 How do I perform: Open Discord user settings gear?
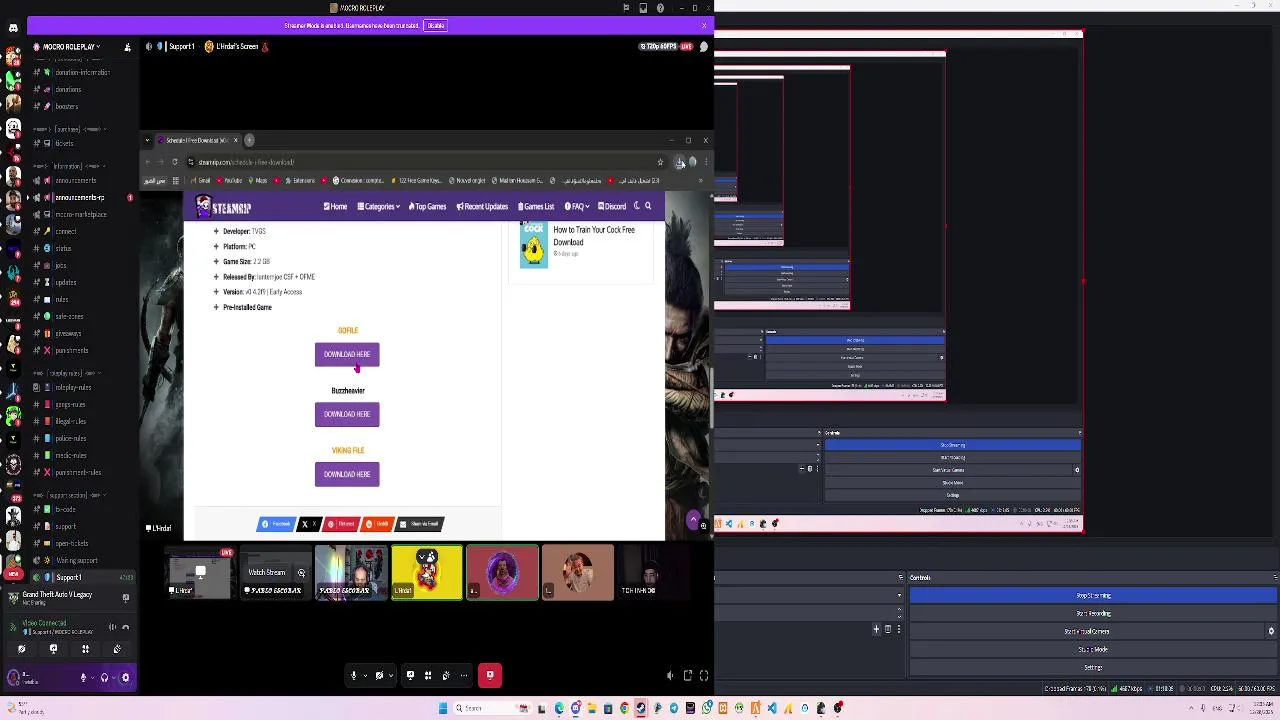click(125, 678)
